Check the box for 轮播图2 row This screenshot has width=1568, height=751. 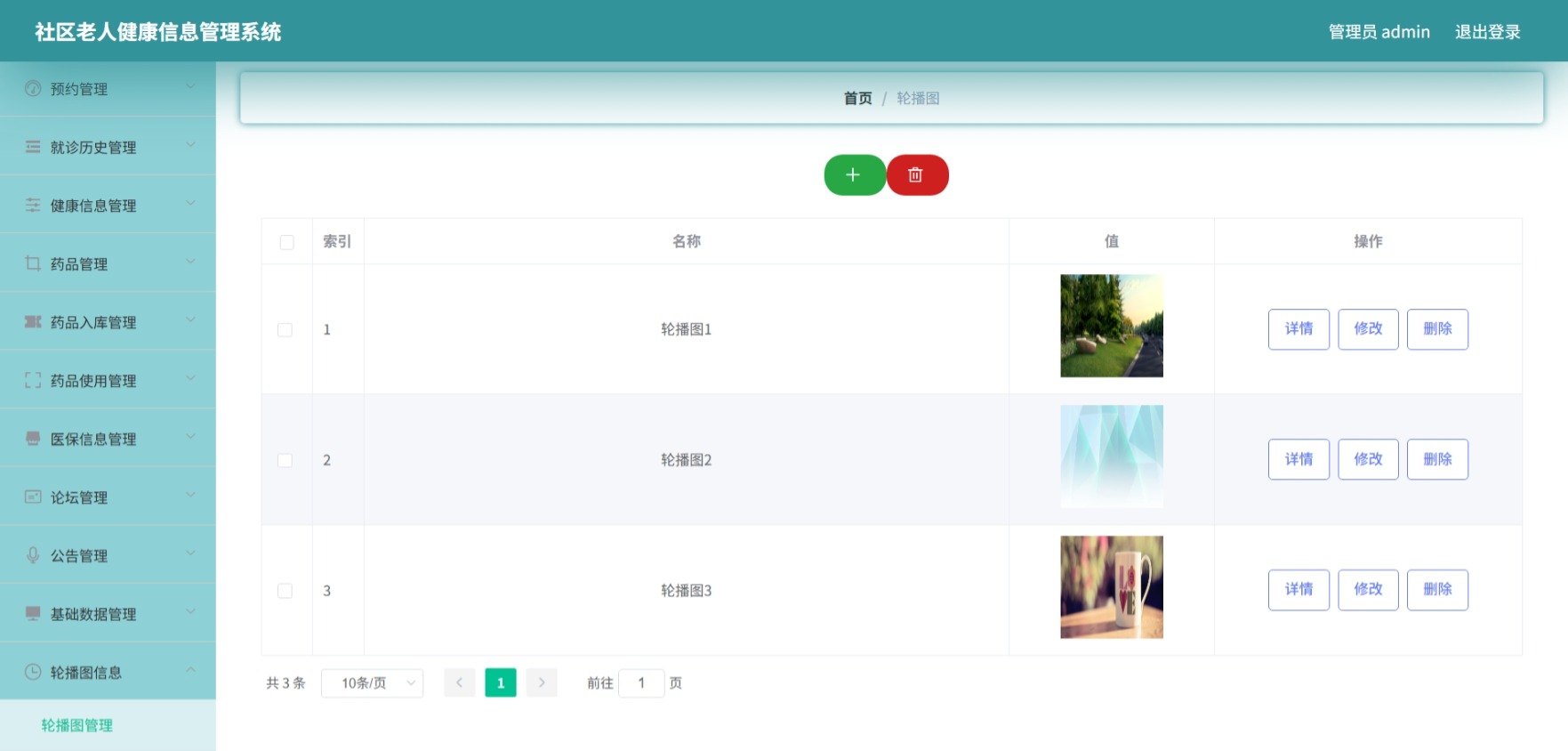pos(285,460)
